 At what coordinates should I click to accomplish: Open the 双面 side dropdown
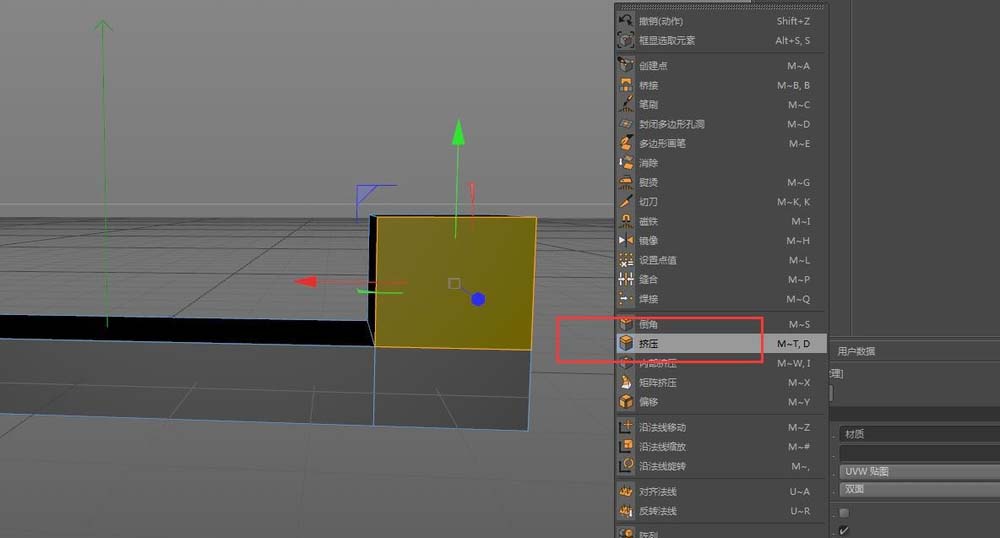[x=919, y=489]
